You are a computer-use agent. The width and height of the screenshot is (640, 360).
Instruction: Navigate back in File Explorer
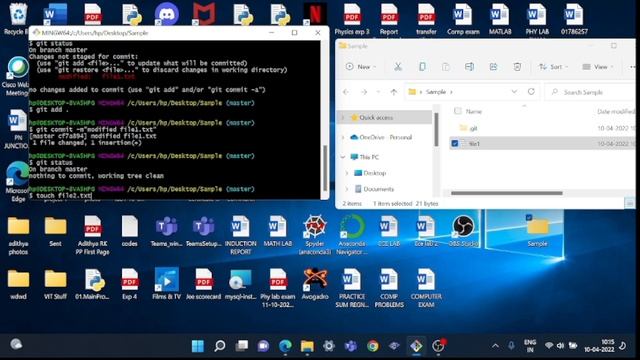click(x=346, y=92)
